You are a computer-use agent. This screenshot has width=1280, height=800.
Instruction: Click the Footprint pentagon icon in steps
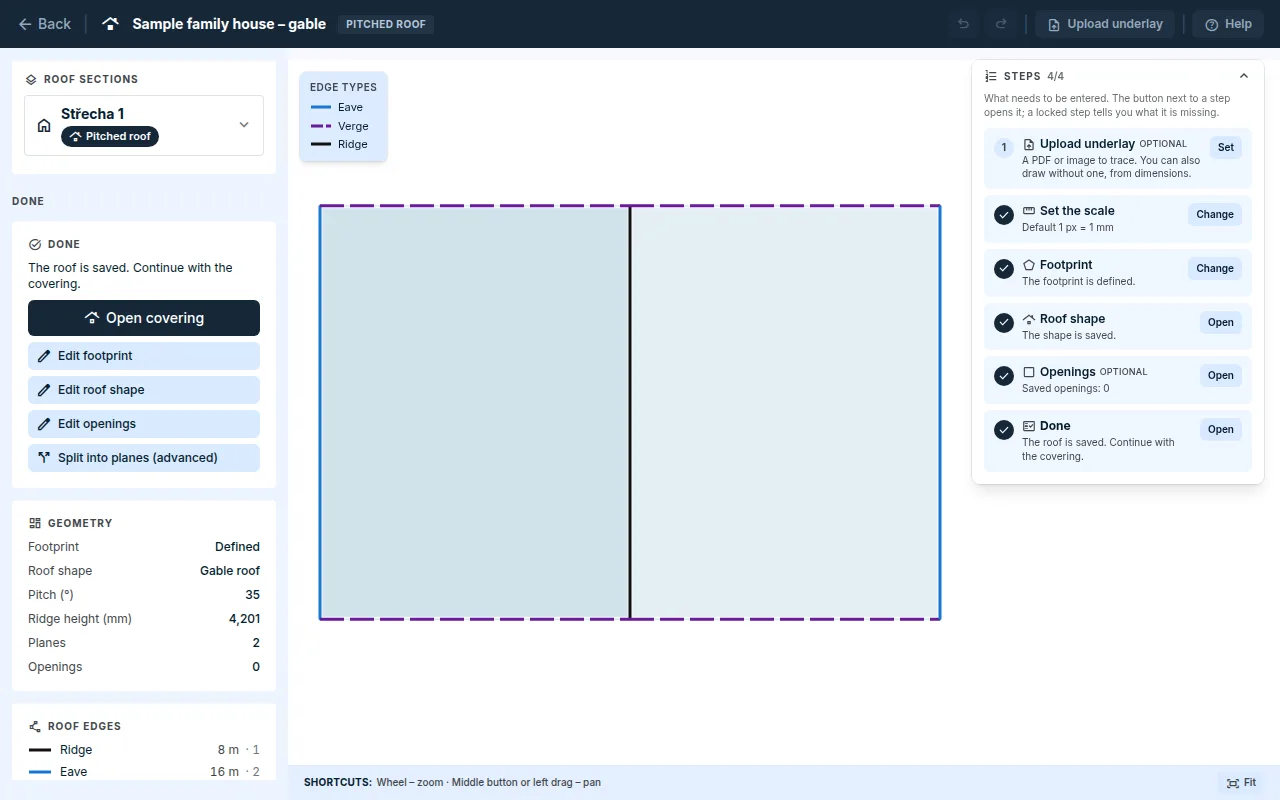click(x=1029, y=265)
